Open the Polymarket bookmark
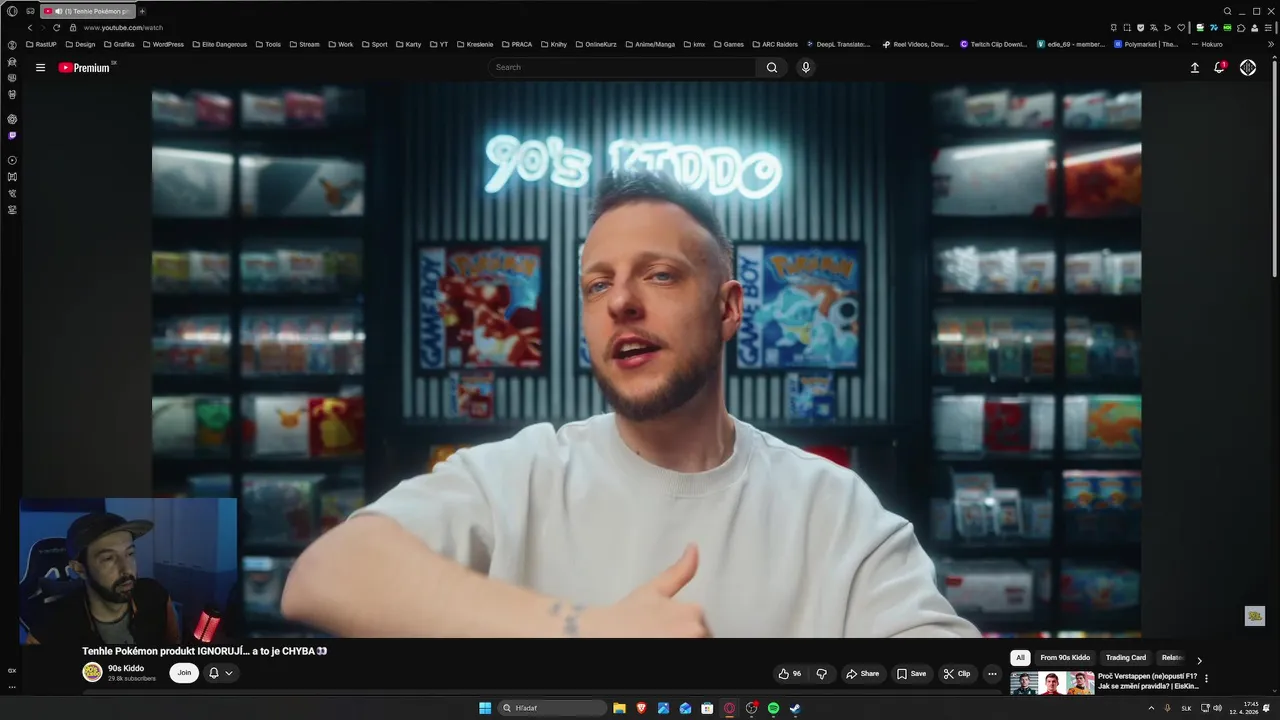 point(1146,44)
